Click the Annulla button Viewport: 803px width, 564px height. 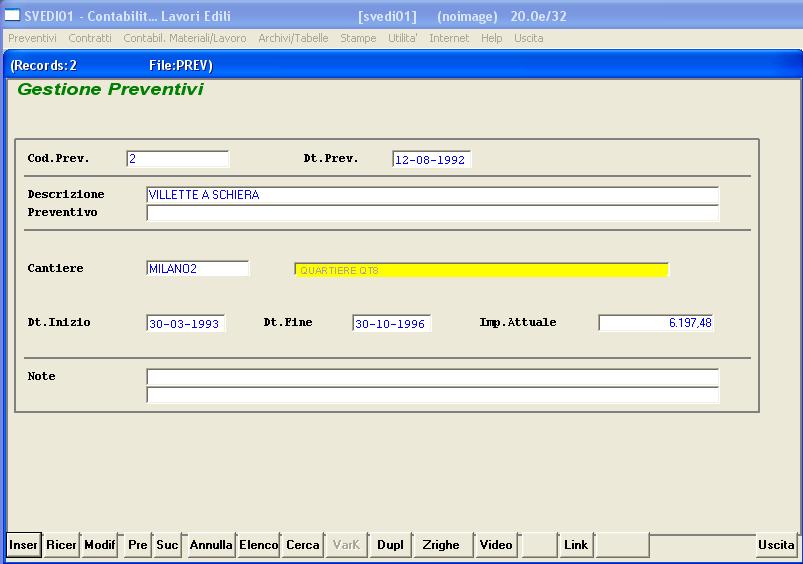211,545
